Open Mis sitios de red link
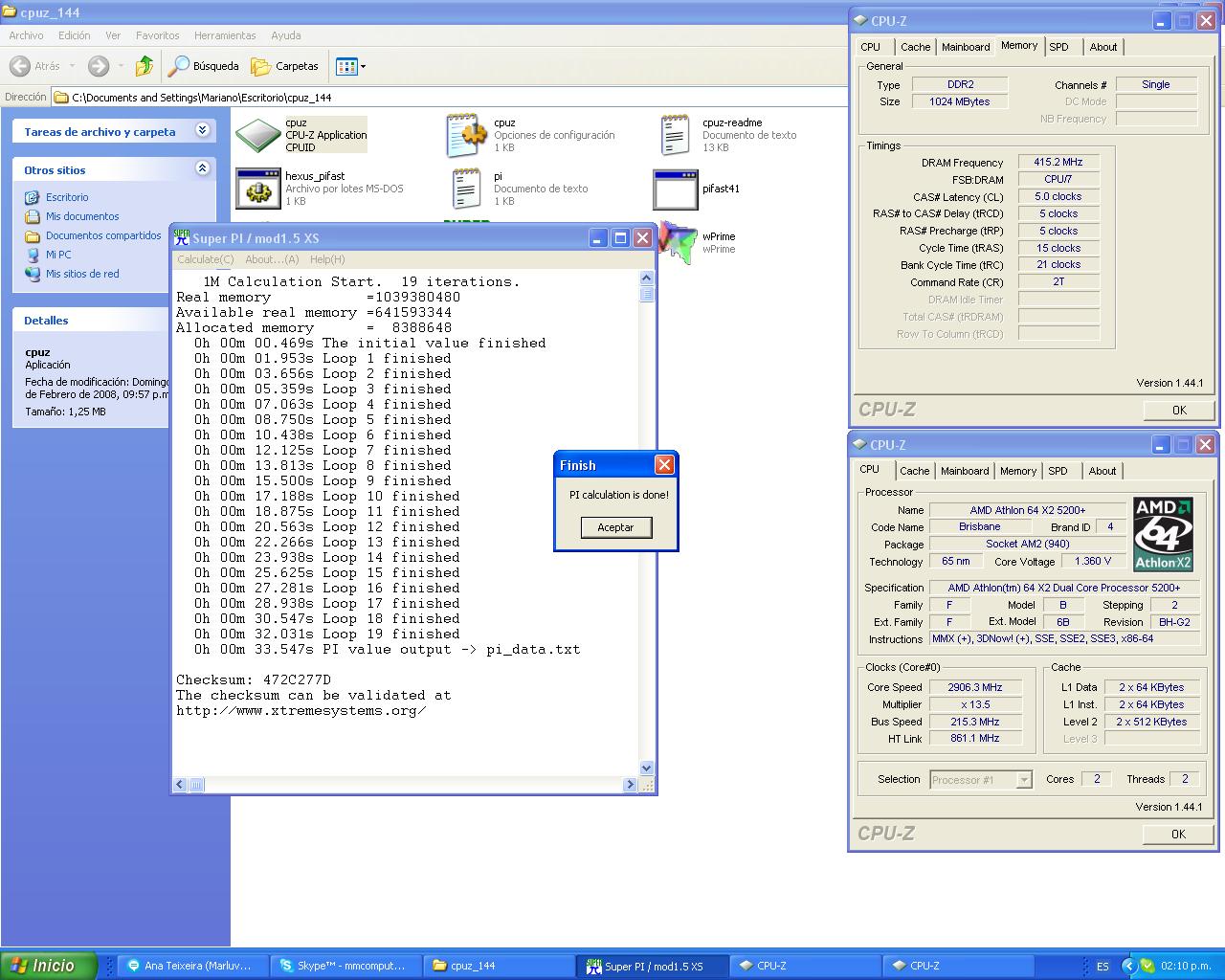 click(82, 274)
